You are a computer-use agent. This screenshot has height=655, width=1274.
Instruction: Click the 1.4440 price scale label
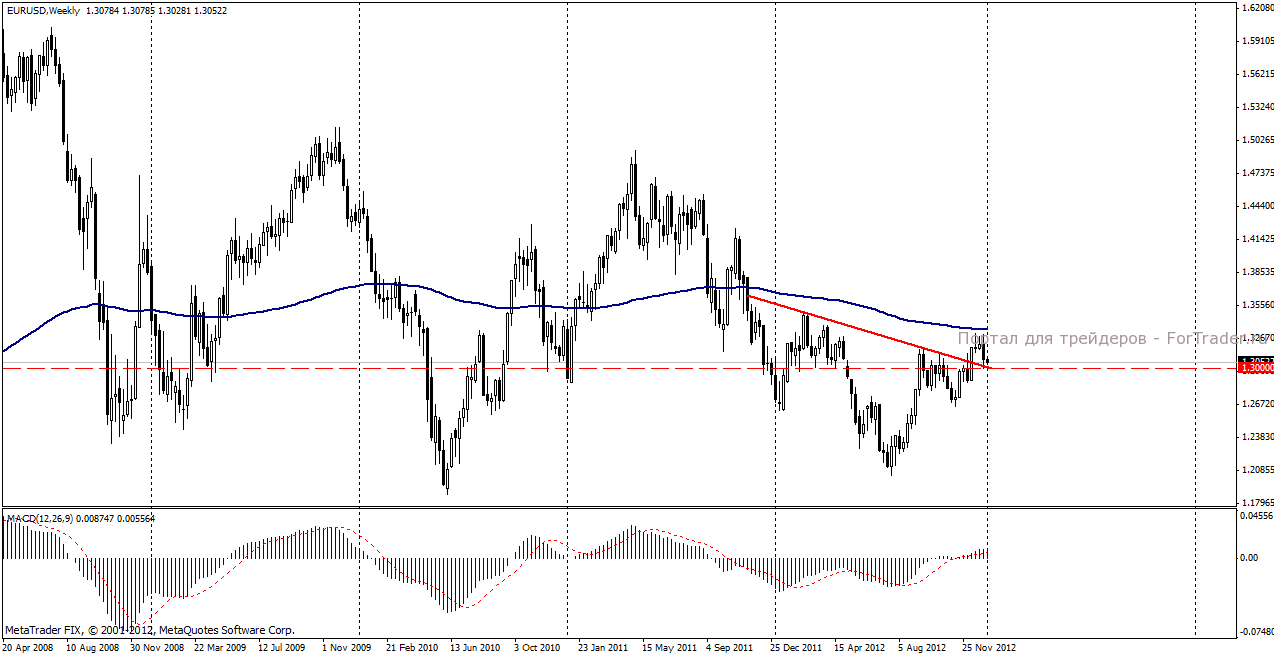1255,206
